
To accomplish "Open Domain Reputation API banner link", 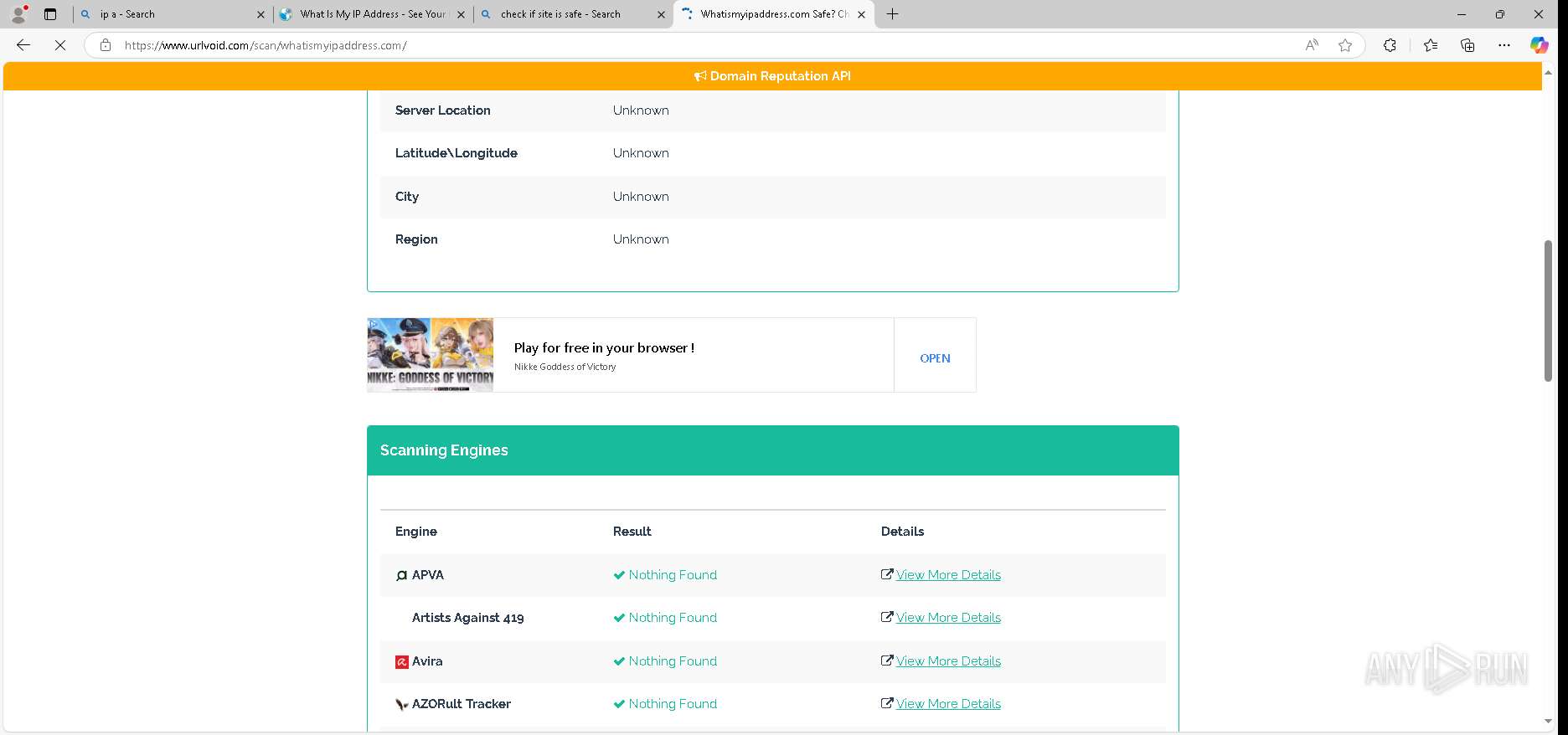I will (772, 76).
